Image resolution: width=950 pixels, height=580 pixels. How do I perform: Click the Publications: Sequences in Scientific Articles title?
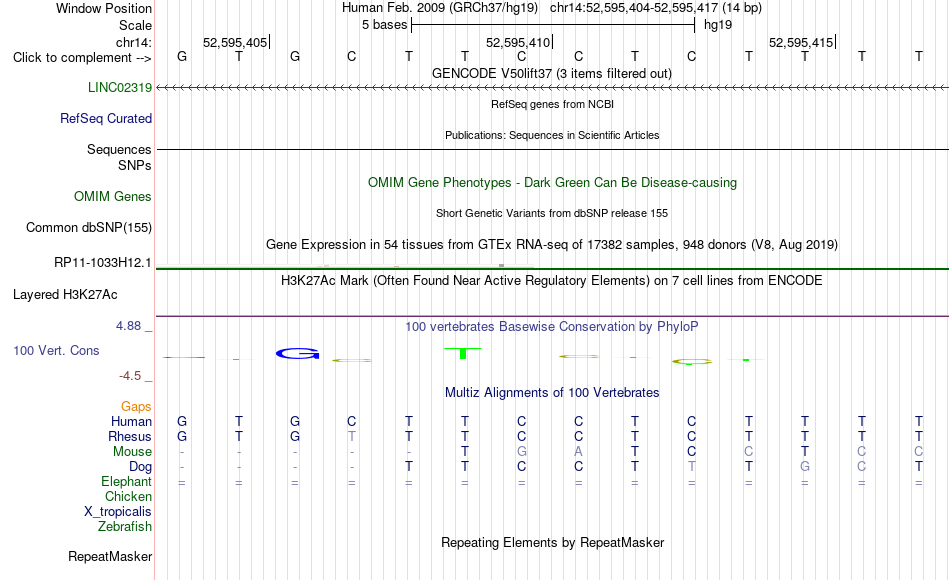click(x=552, y=135)
